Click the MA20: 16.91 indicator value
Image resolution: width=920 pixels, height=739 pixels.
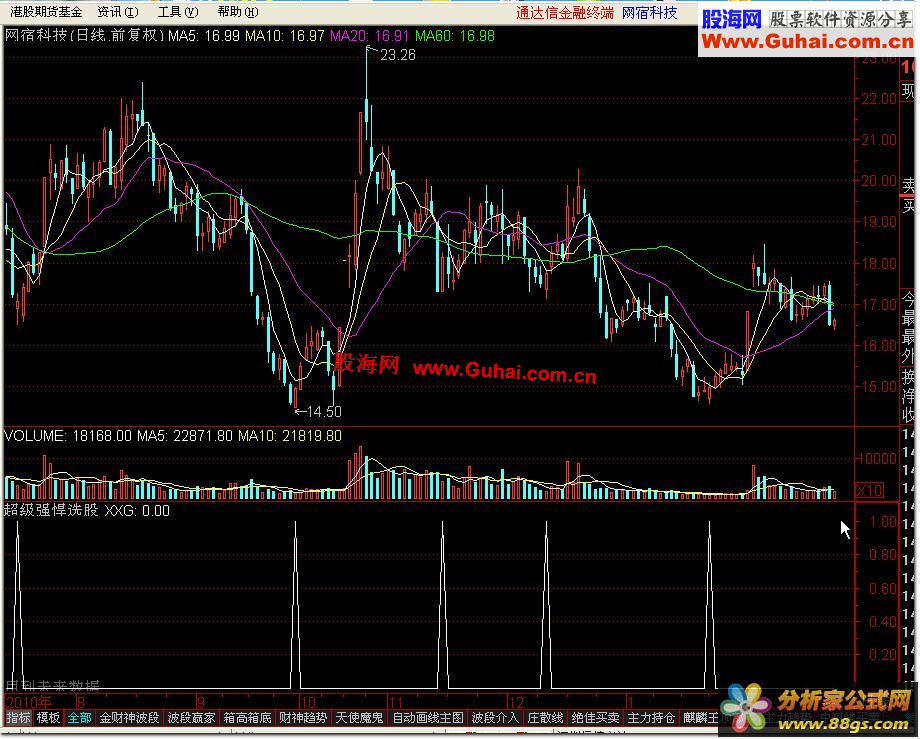point(370,36)
